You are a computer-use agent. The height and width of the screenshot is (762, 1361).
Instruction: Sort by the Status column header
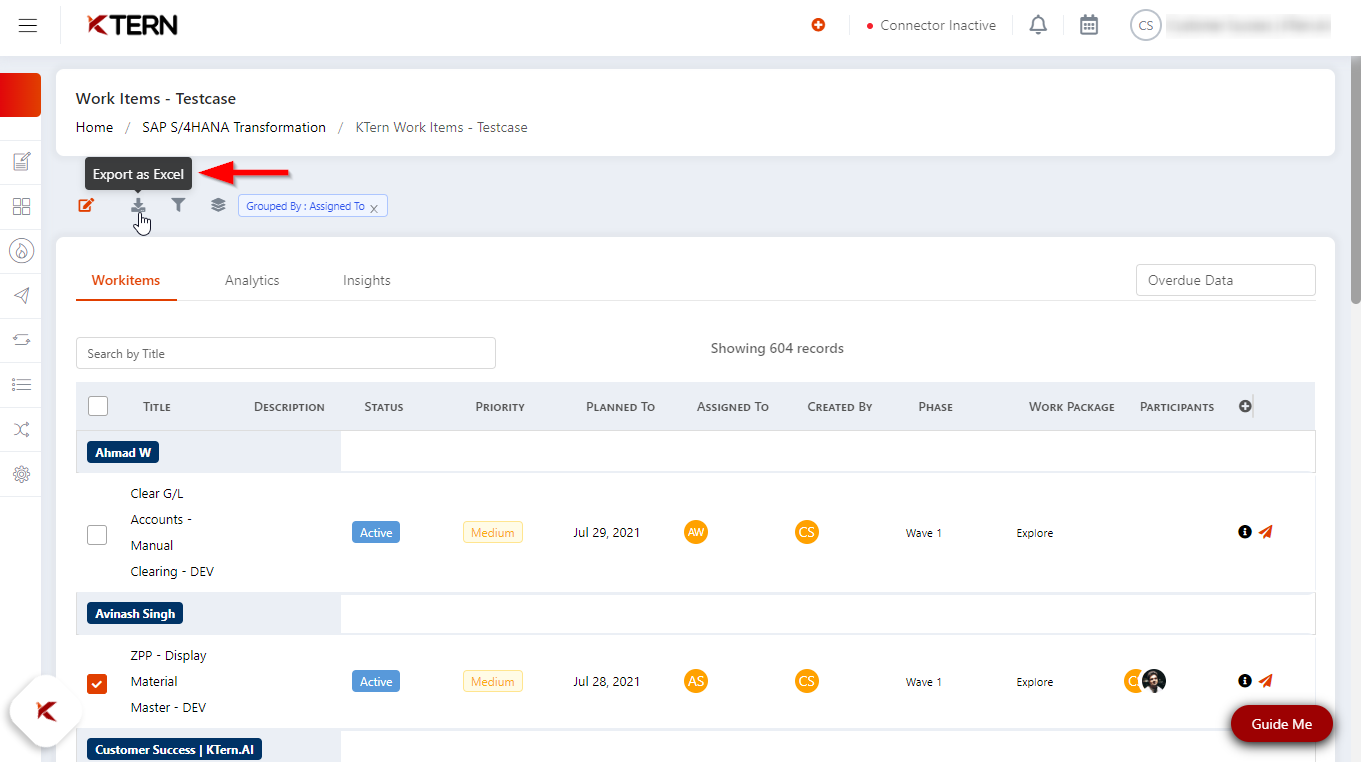384,407
